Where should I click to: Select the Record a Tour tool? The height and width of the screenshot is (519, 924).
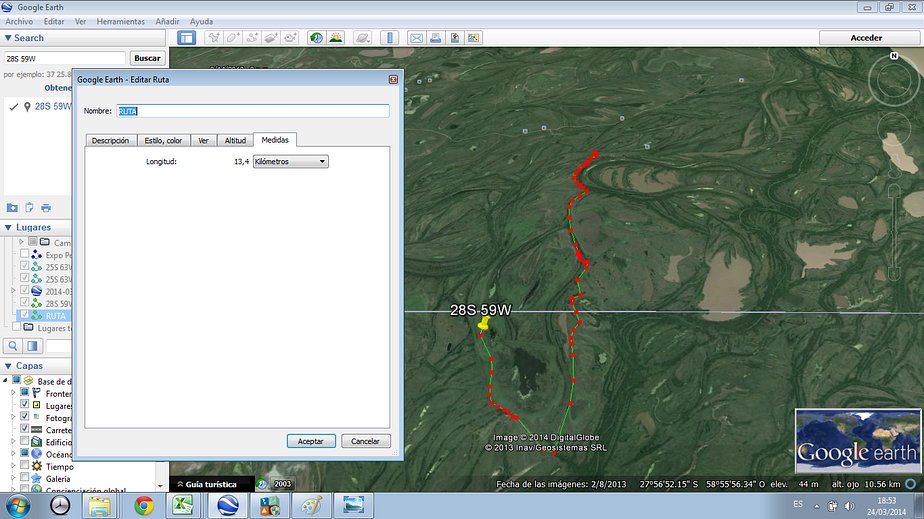click(291, 38)
